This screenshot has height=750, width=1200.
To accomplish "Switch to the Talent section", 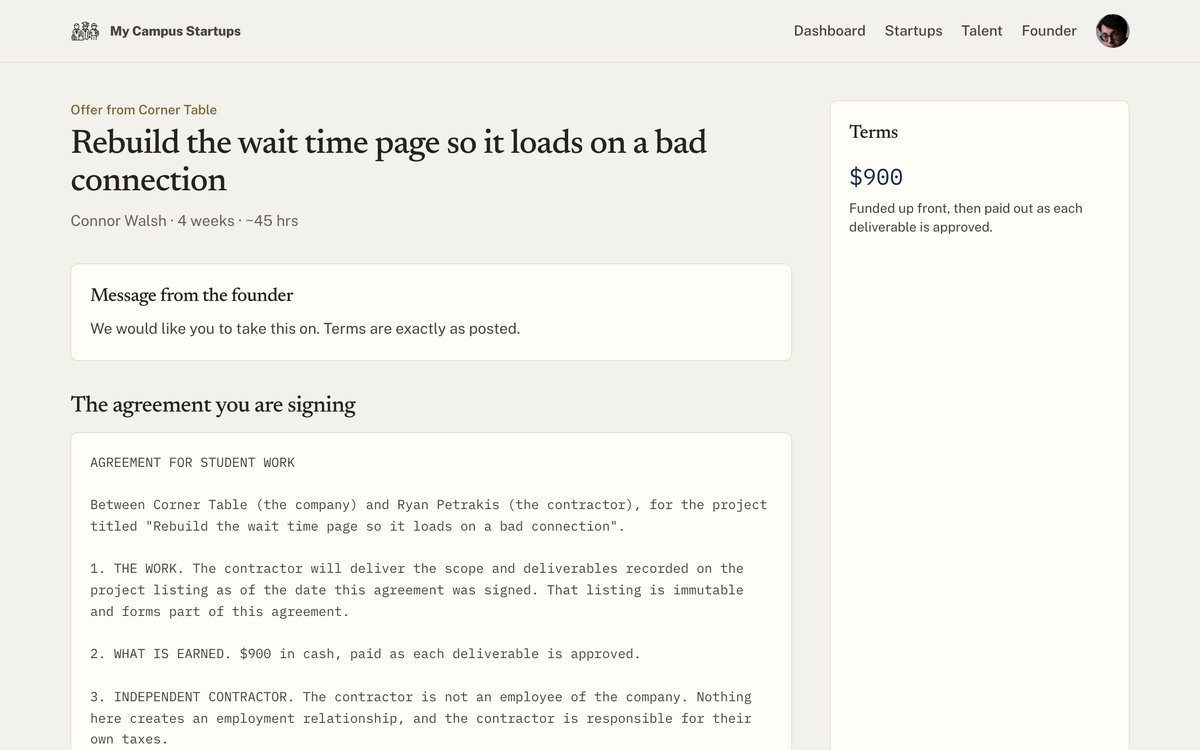I will tap(982, 31).
